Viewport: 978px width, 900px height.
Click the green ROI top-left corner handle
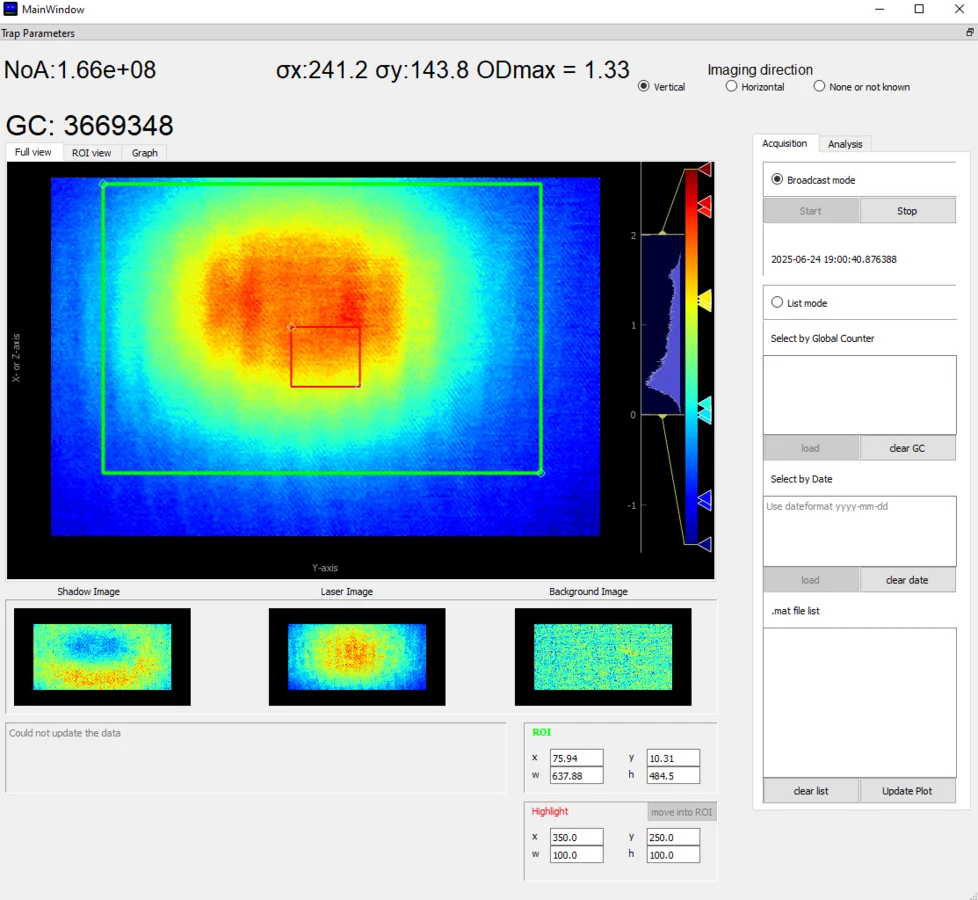coord(103,184)
